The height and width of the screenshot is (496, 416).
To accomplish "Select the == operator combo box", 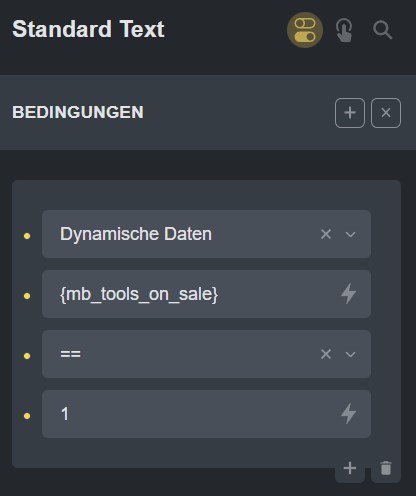I will [x=206, y=354].
